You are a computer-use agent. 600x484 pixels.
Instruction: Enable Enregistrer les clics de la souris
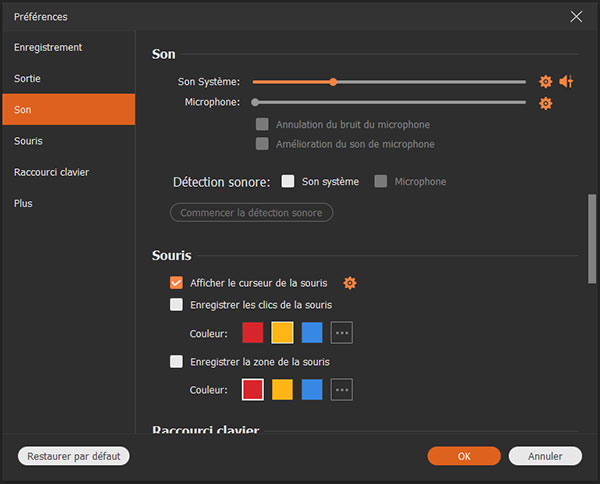[177, 305]
